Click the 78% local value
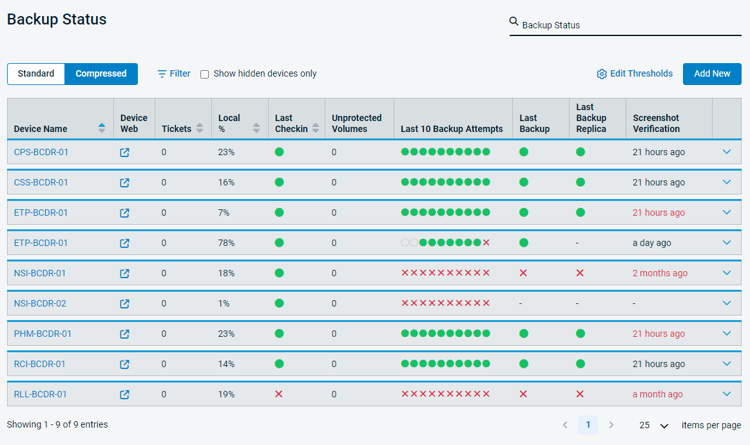The height and width of the screenshot is (445, 750). (x=226, y=243)
